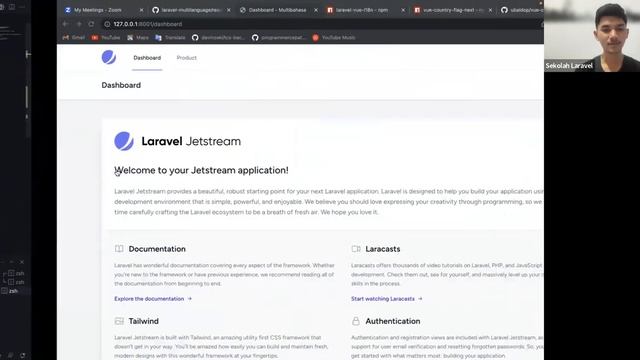640x360 pixels.
Task: Open the YouTube Music bookmark
Action: [x=334, y=38]
